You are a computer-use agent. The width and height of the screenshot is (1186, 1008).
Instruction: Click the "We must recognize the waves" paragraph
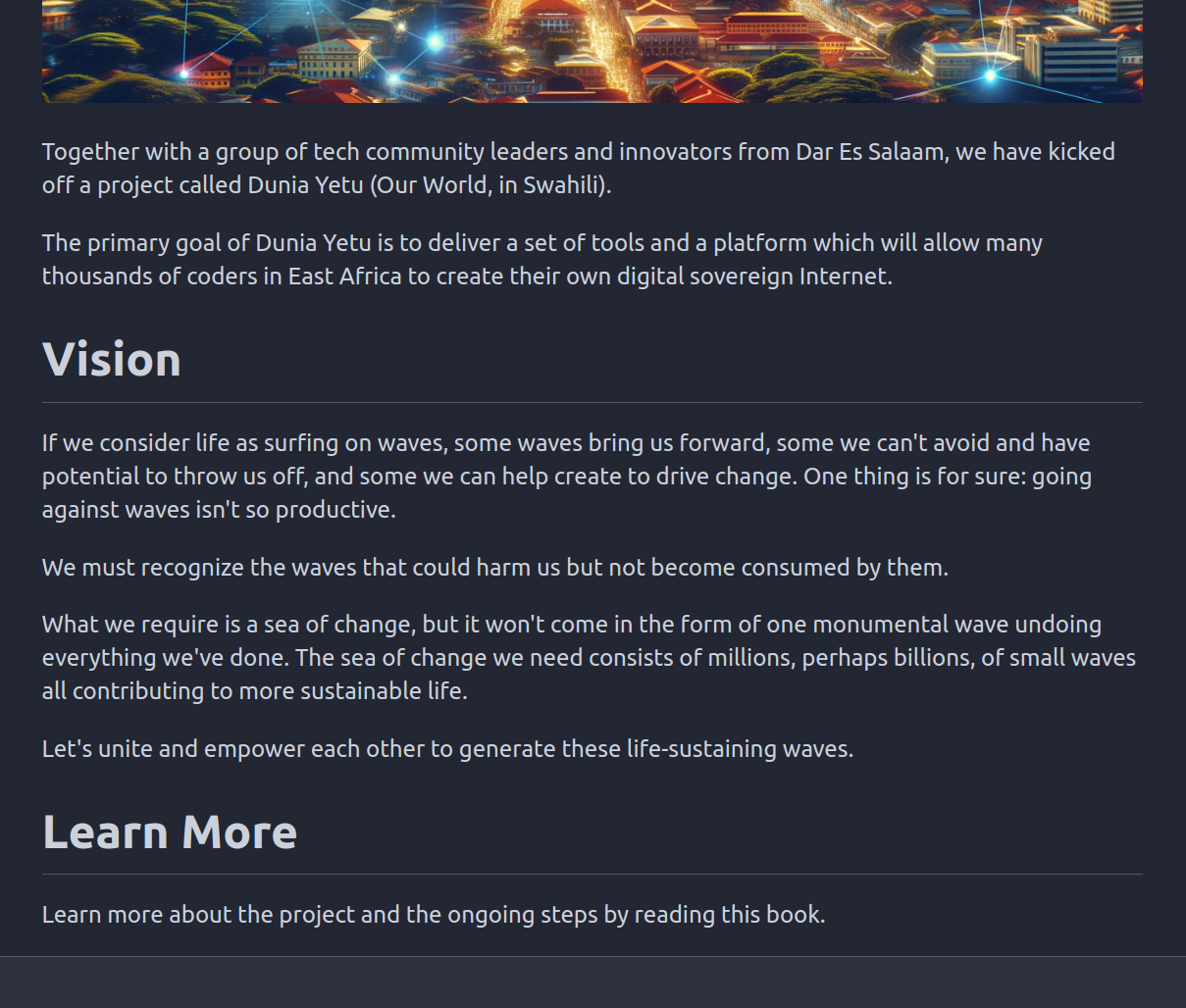(494, 568)
